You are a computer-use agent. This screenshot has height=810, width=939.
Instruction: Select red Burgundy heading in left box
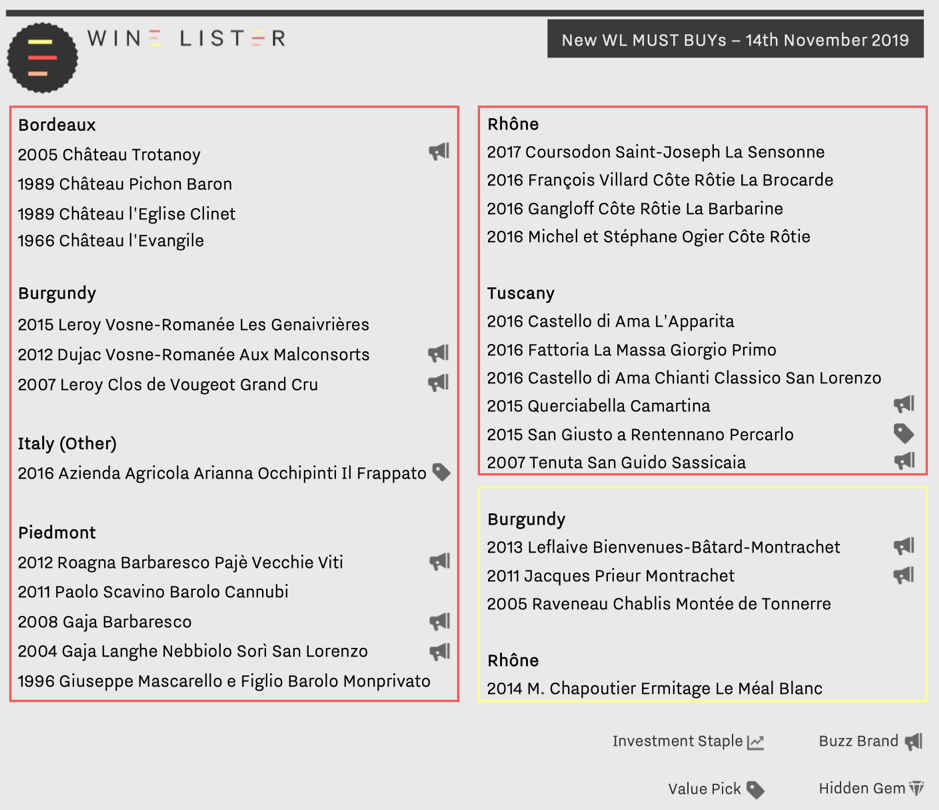pyautogui.click(x=57, y=293)
